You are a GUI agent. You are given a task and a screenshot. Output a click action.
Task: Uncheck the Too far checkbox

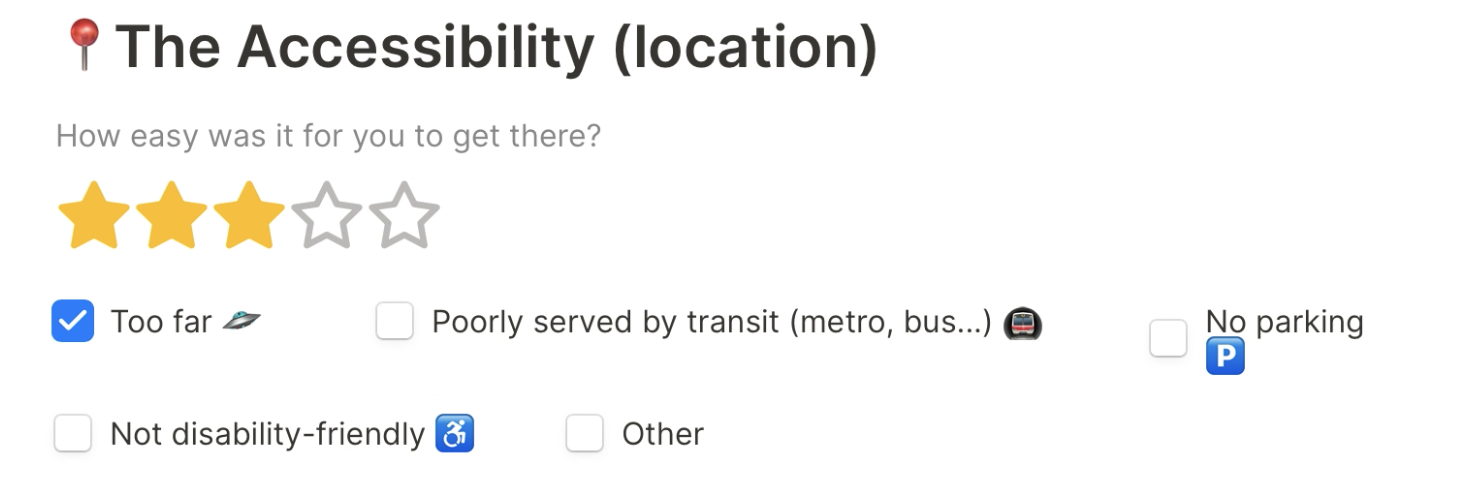click(x=73, y=322)
